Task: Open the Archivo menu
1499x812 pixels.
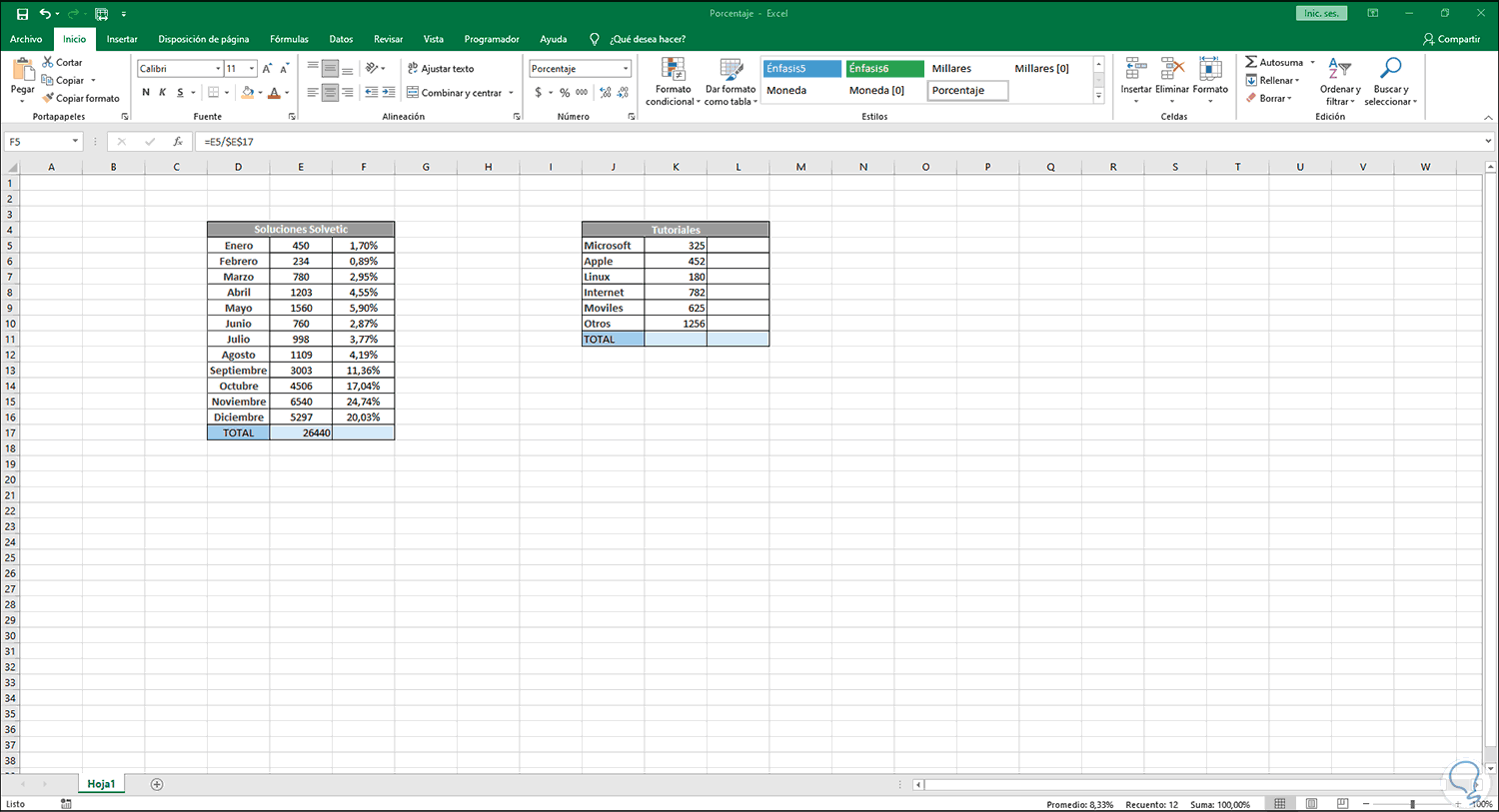Action: [26, 39]
